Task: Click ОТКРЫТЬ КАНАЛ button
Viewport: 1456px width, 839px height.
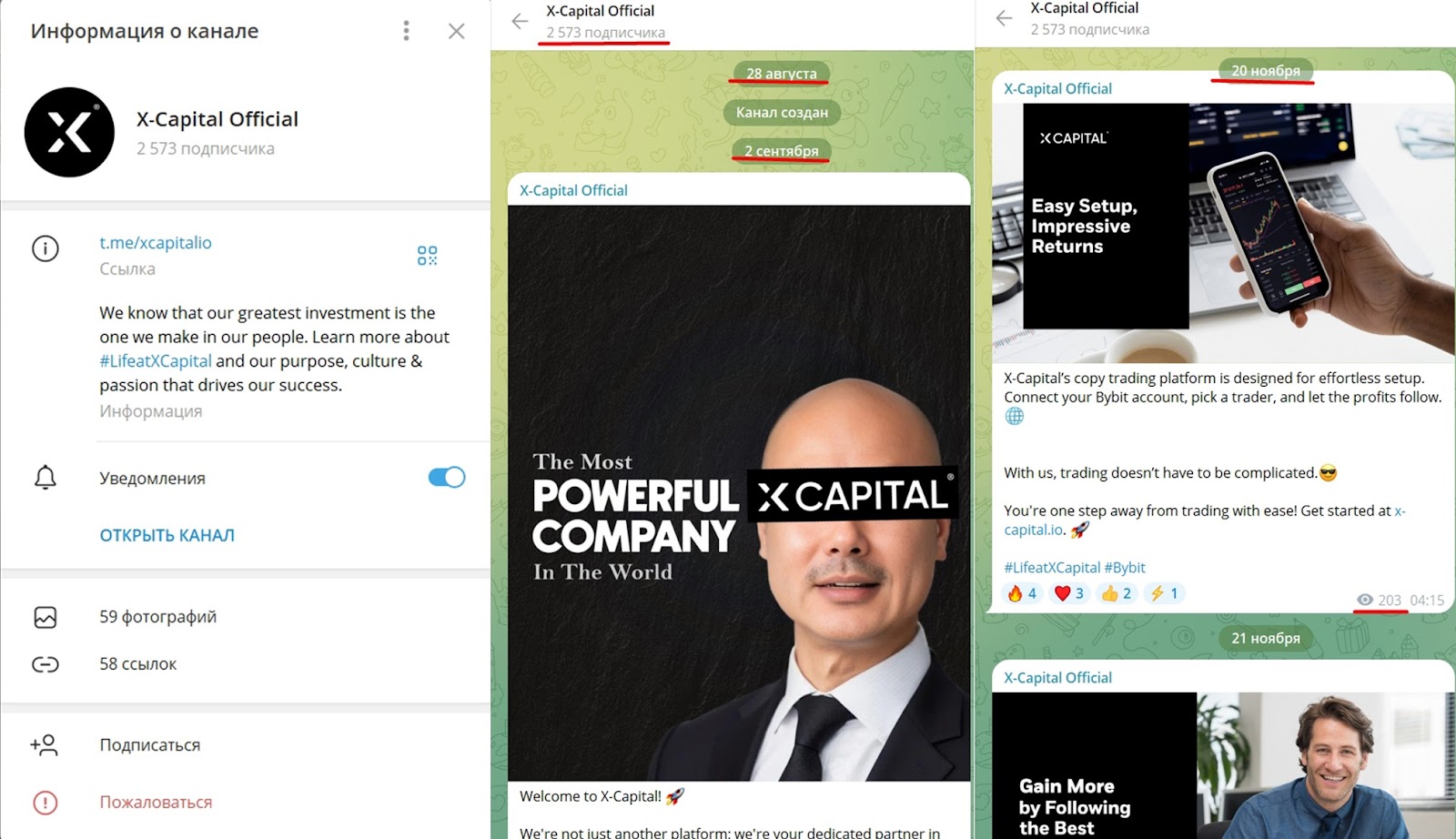Action: [x=167, y=535]
